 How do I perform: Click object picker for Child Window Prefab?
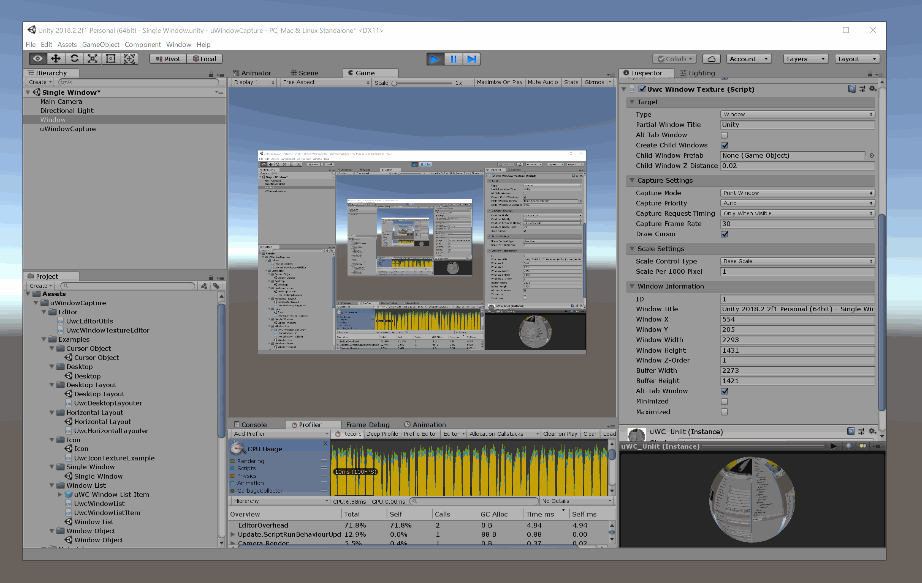[871, 155]
